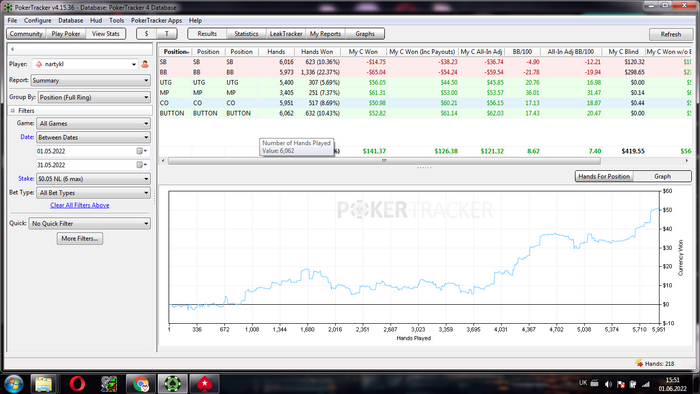
Task: Open File Explorer from the taskbar
Action: tap(43, 384)
